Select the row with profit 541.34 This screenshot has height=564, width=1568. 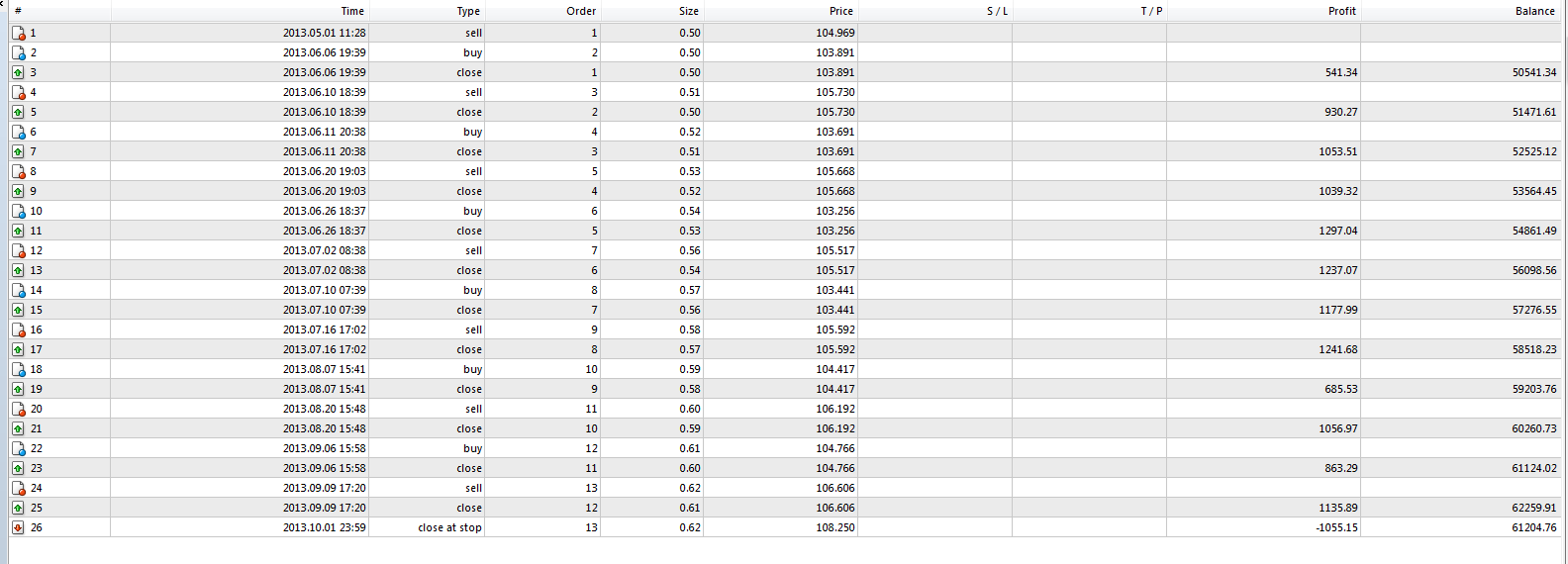785,72
